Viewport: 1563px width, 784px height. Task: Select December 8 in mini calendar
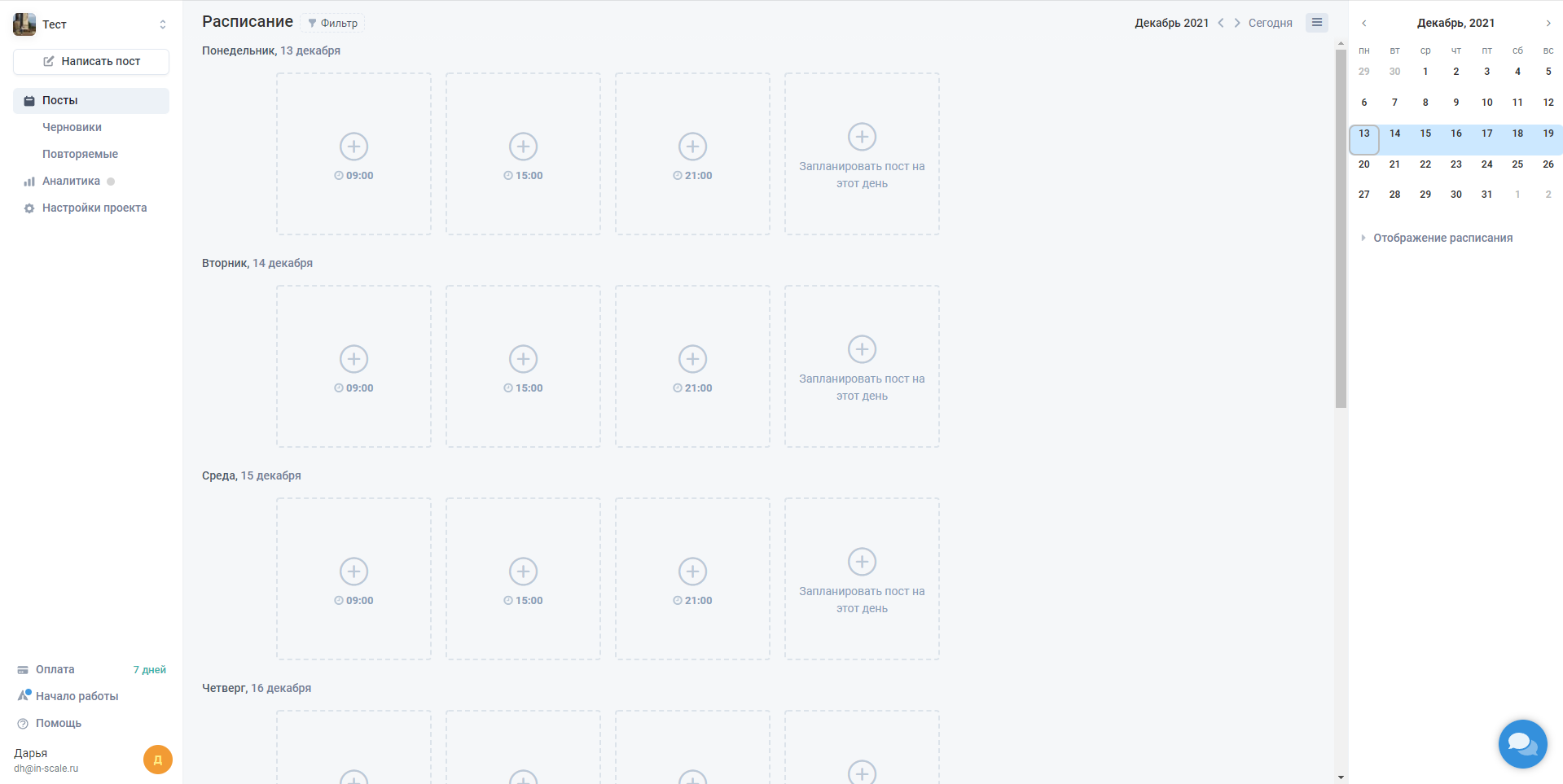coord(1425,103)
